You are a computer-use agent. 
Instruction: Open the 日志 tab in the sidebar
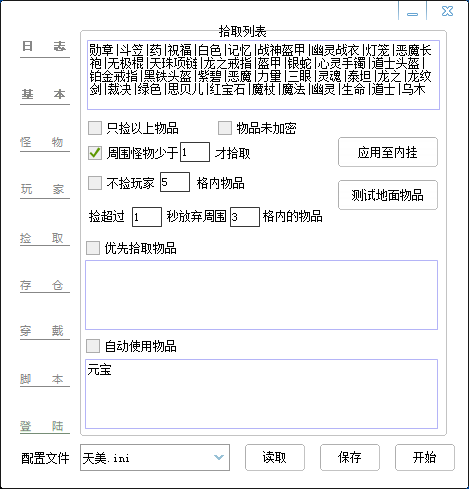coord(45,47)
